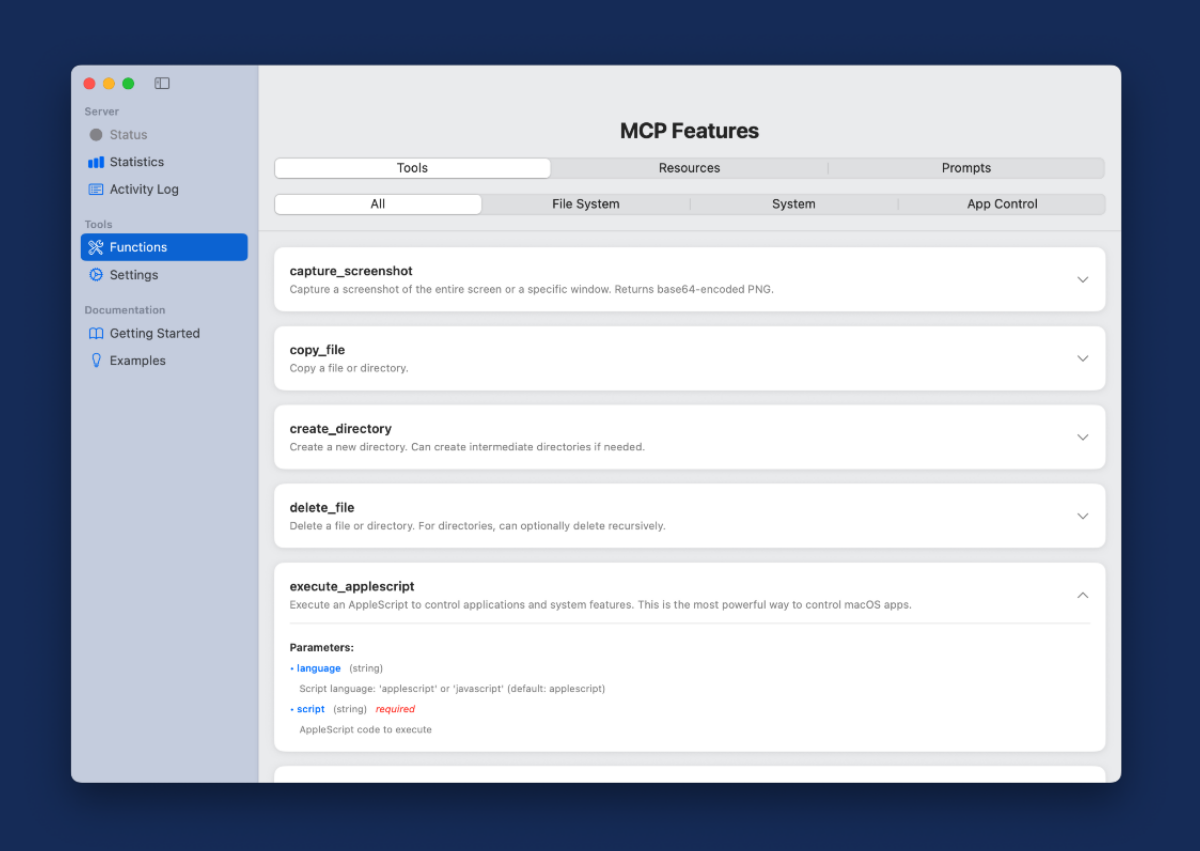This screenshot has width=1200, height=851.
Task: Switch to the Prompts tab
Action: click(966, 168)
